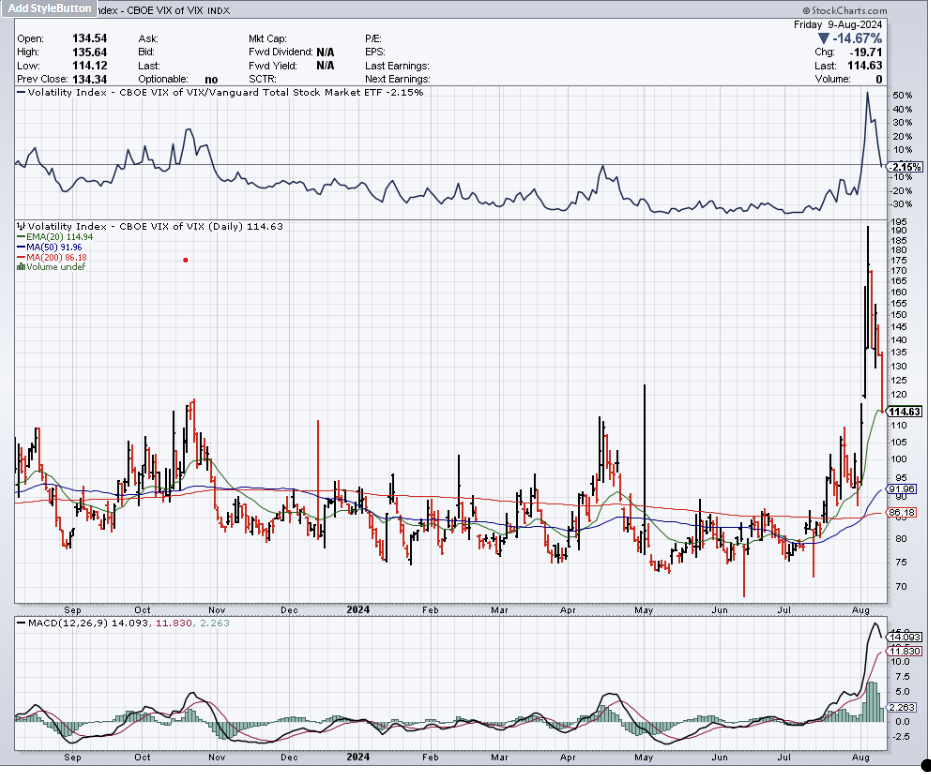The height and width of the screenshot is (775, 931).
Task: Click the Last value 114.63 in header
Action: [x=864, y=65]
